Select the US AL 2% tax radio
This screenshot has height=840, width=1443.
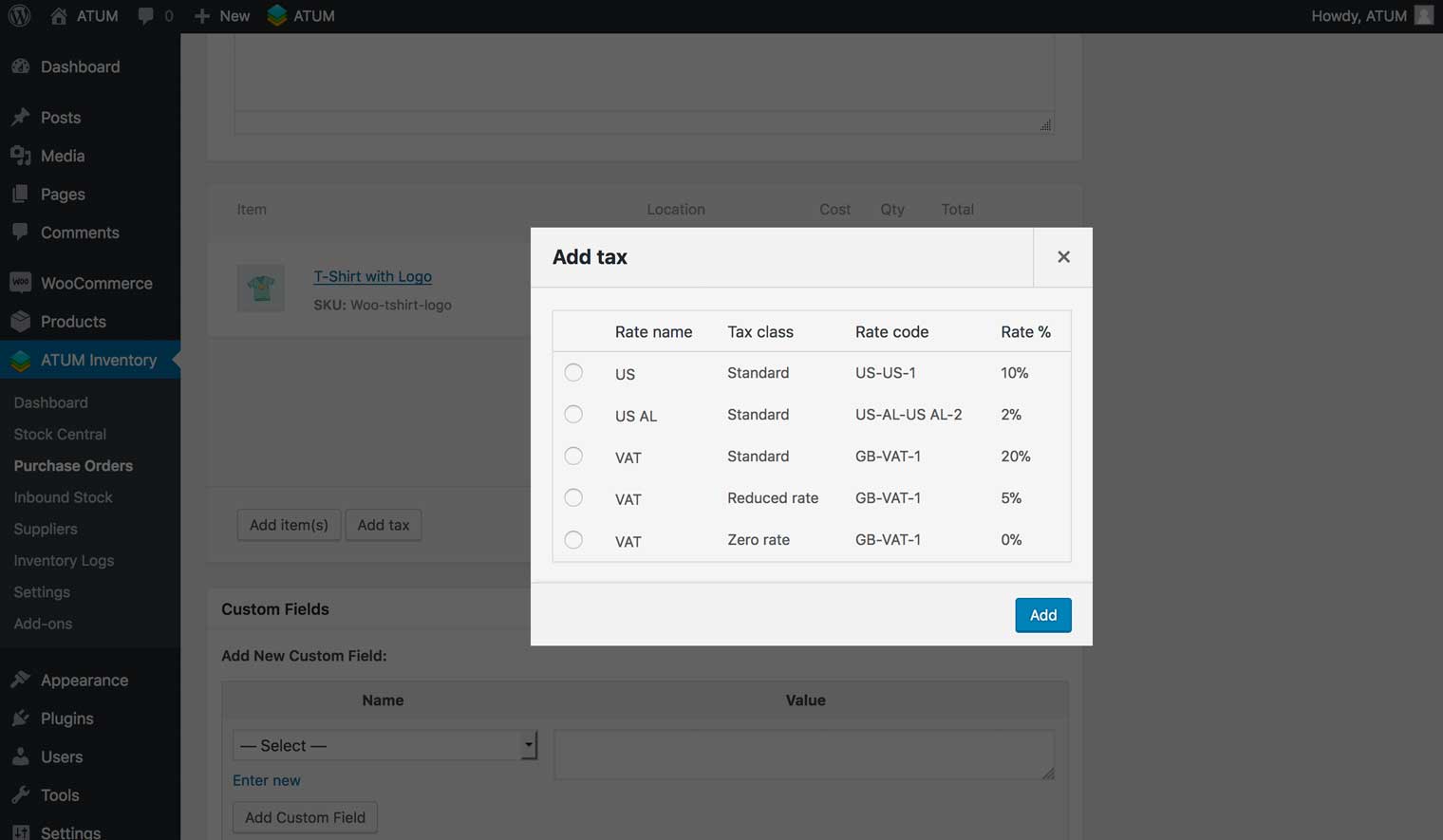573,415
